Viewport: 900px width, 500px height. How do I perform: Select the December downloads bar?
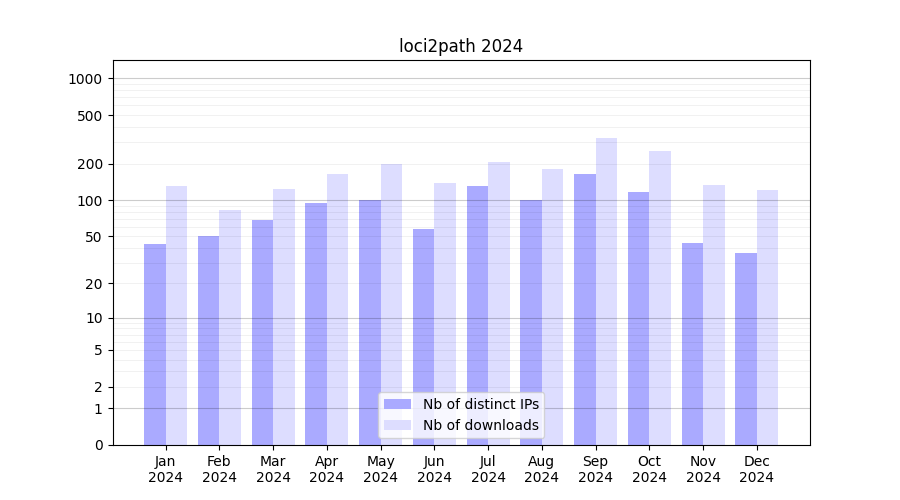[767, 318]
